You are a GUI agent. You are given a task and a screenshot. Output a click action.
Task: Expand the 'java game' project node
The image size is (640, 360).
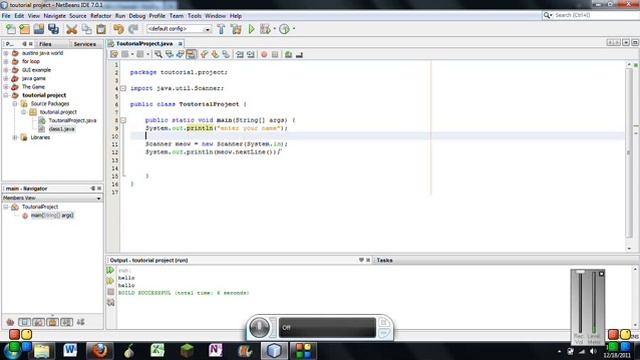pyautogui.click(x=6, y=78)
